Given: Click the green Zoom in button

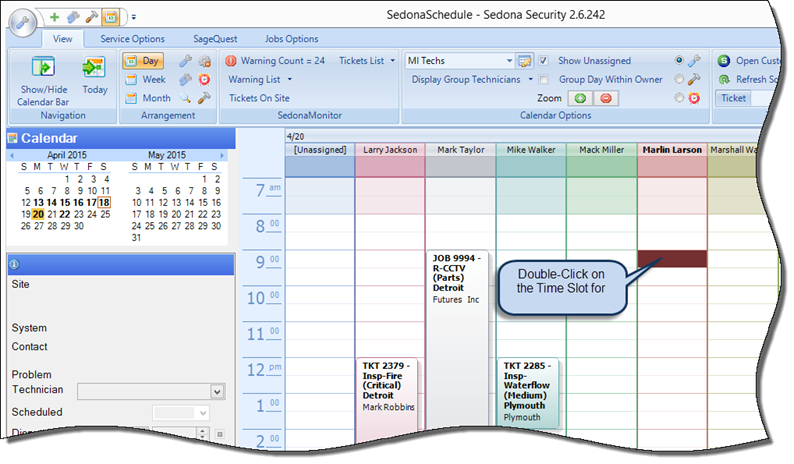Looking at the screenshot, I should pyautogui.click(x=580, y=98).
